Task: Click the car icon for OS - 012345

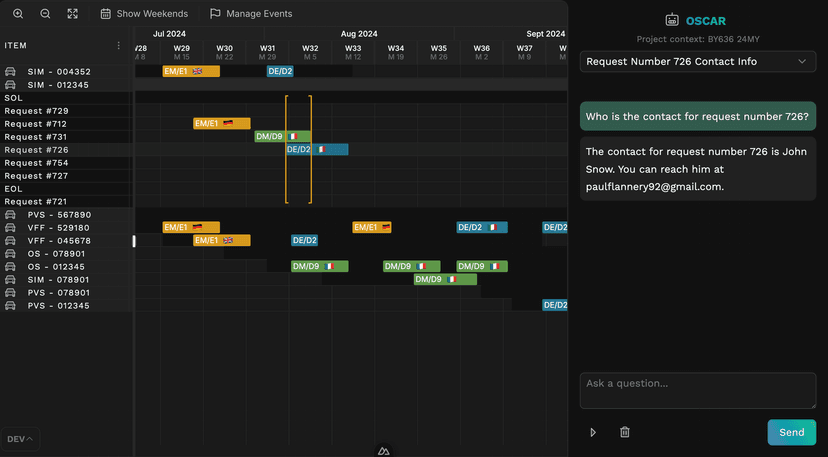Action: (x=10, y=267)
